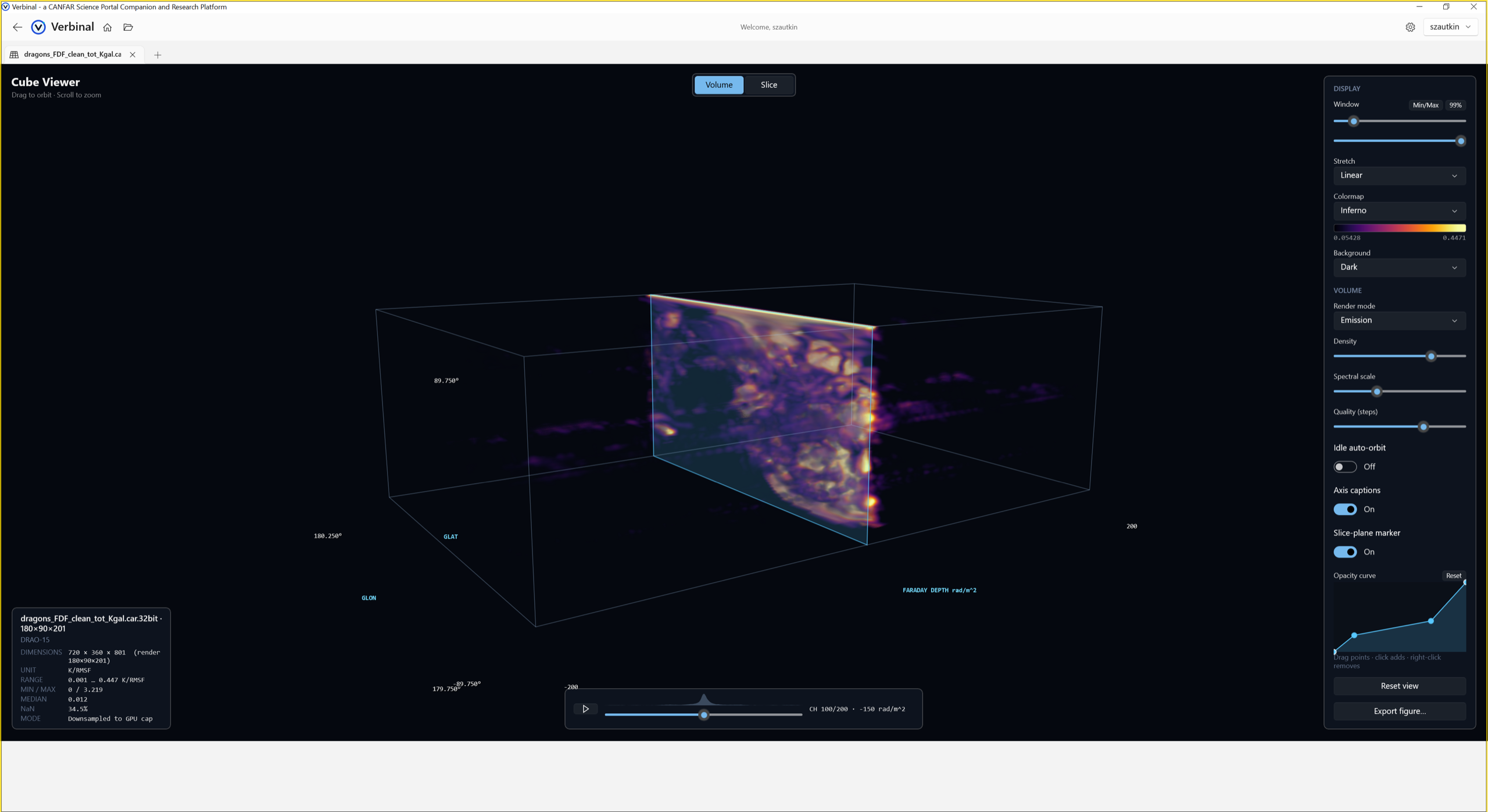Click the NaN 34.5% value
The image size is (1488, 812).
pos(78,709)
